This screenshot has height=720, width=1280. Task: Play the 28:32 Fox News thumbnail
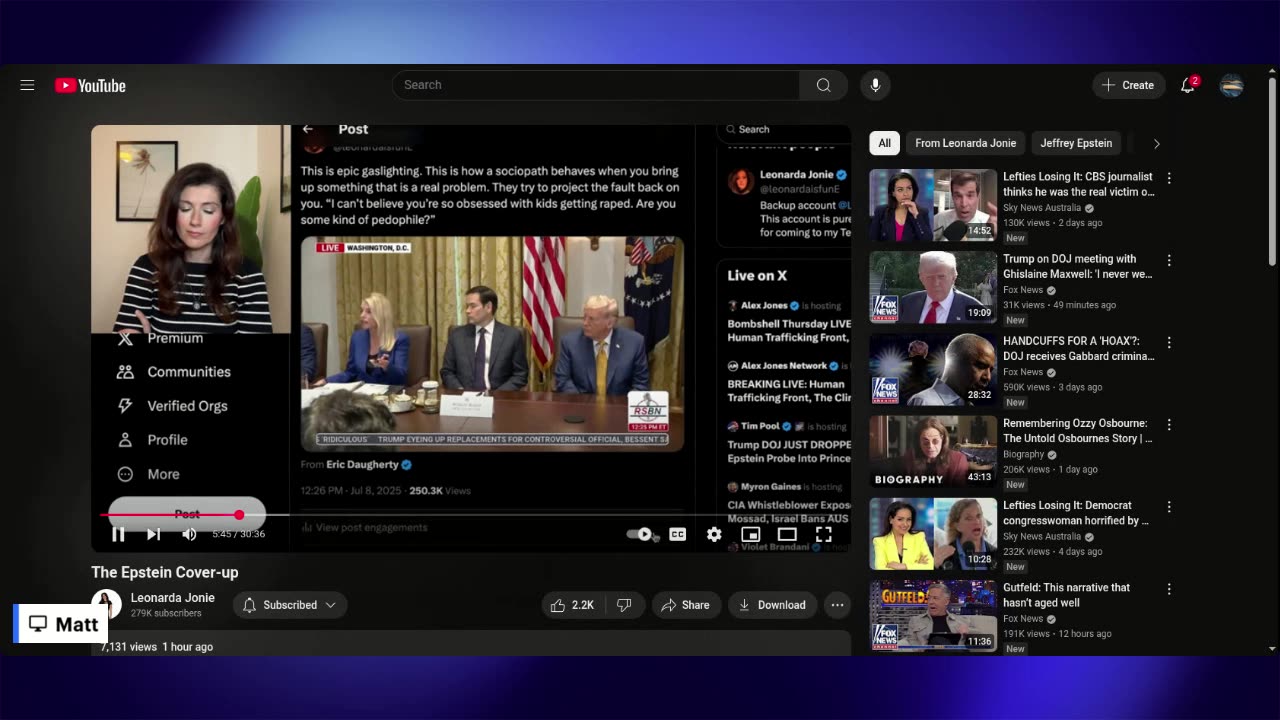933,370
